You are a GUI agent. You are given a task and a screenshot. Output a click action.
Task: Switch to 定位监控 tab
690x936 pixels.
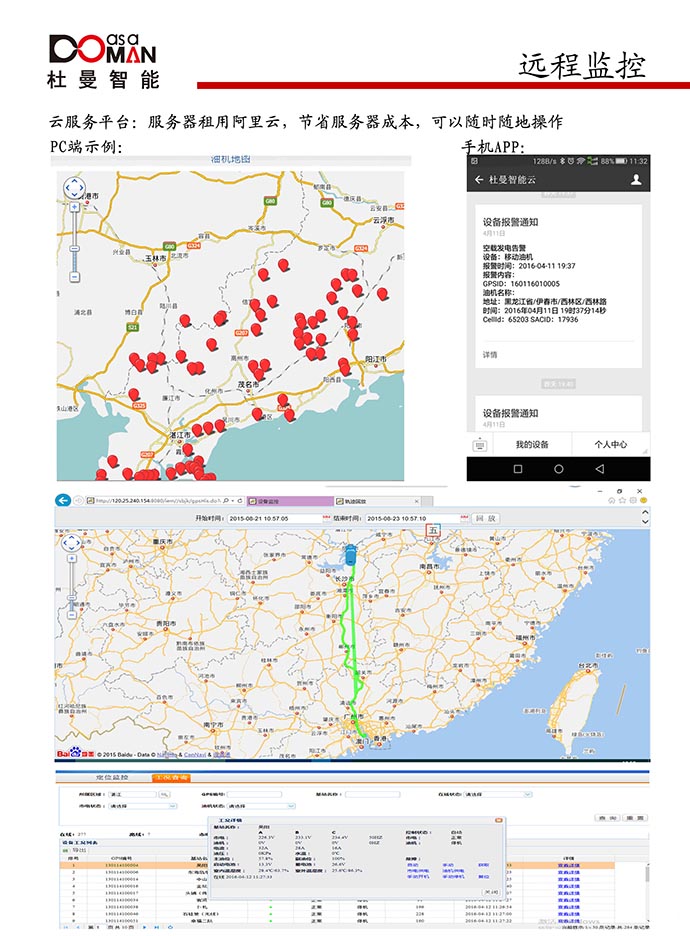(111, 777)
